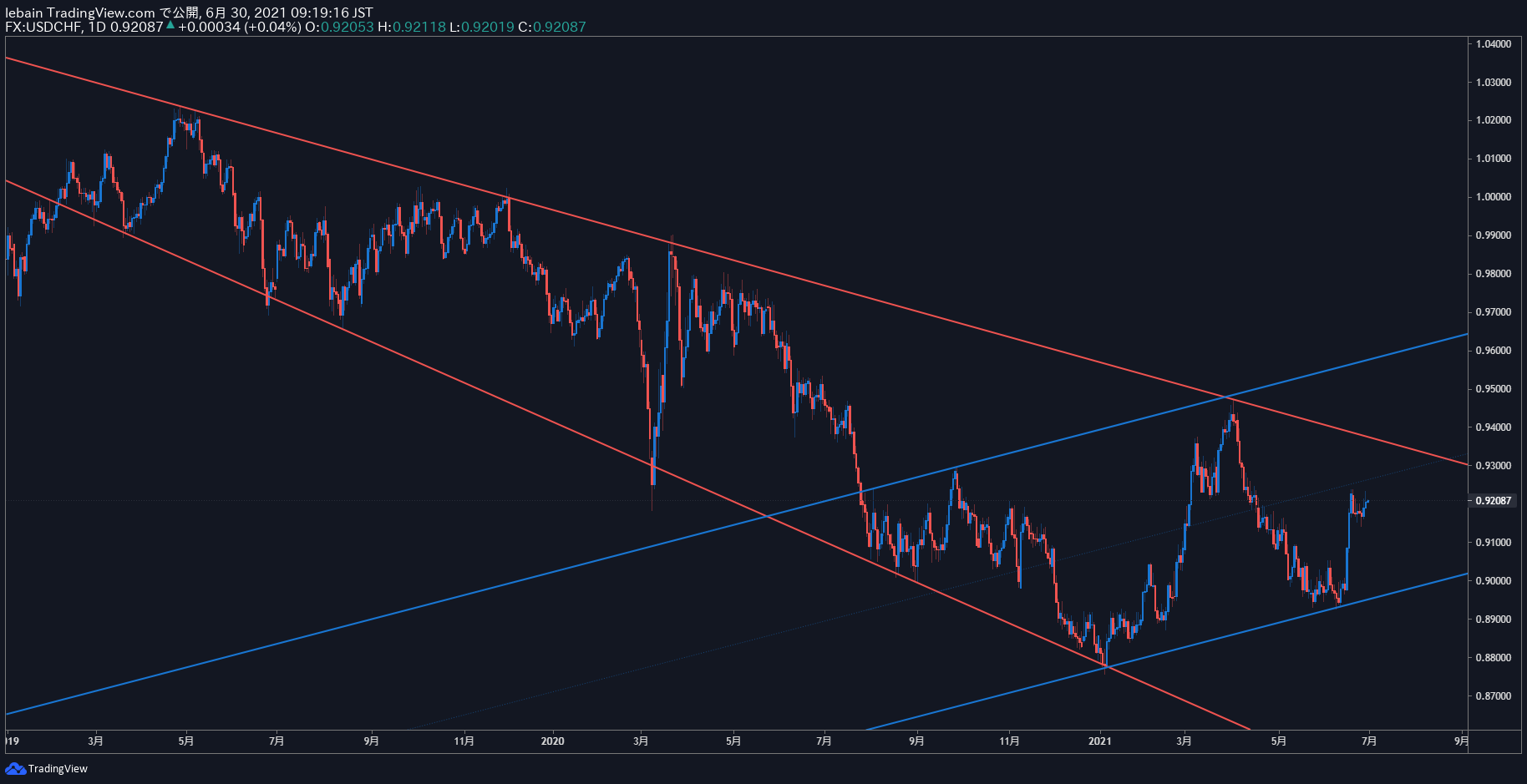Click the TradingView cloud logo icon
1527x784 pixels.
tap(15, 768)
